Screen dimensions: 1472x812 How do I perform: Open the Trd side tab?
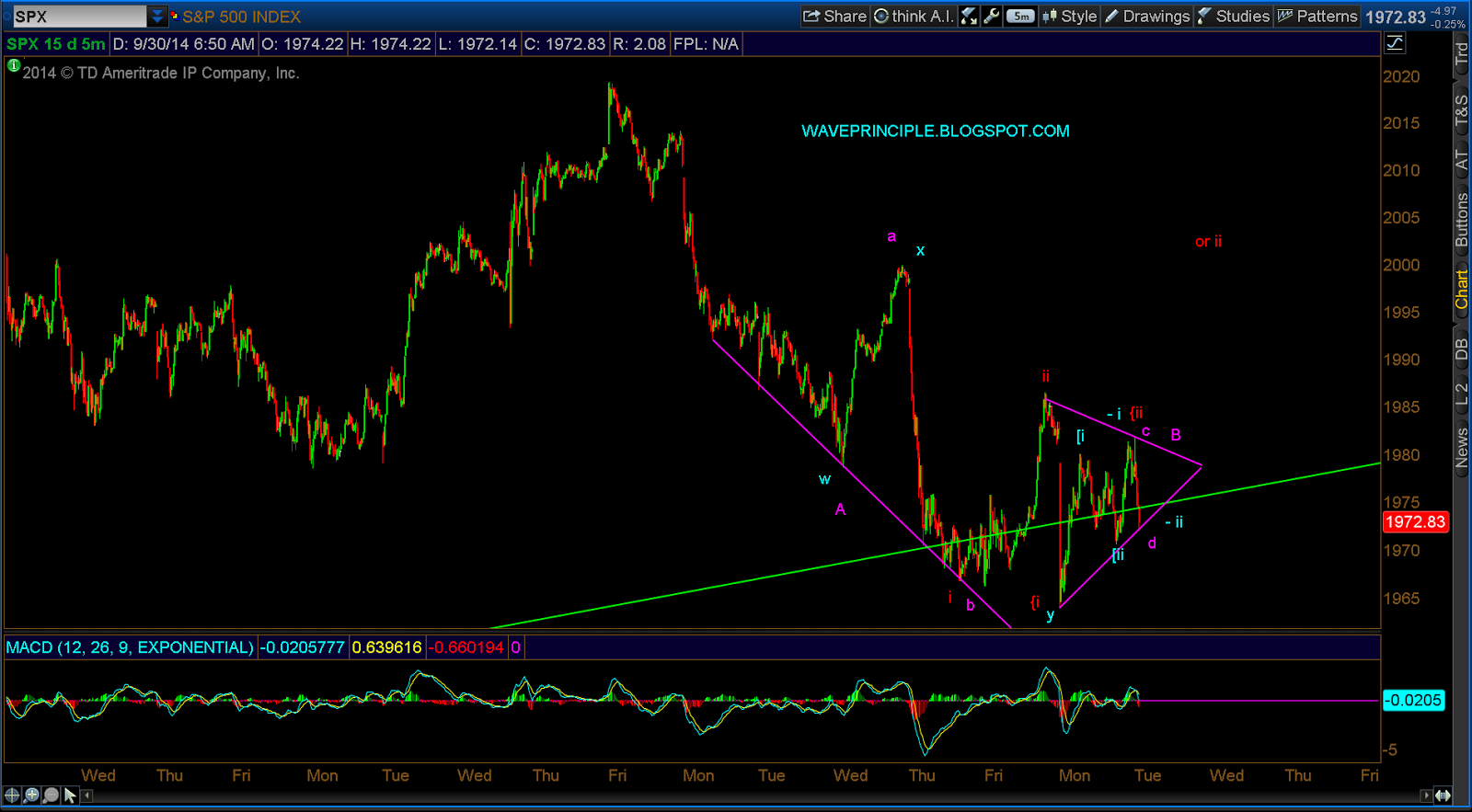click(1461, 53)
